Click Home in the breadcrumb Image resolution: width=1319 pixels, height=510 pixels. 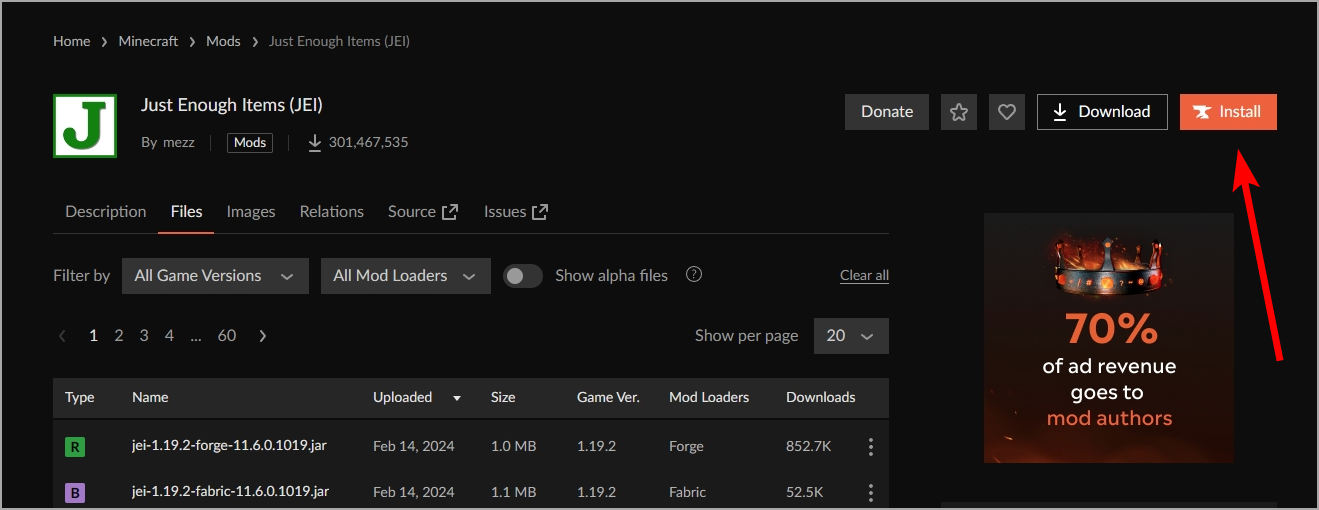[72, 41]
